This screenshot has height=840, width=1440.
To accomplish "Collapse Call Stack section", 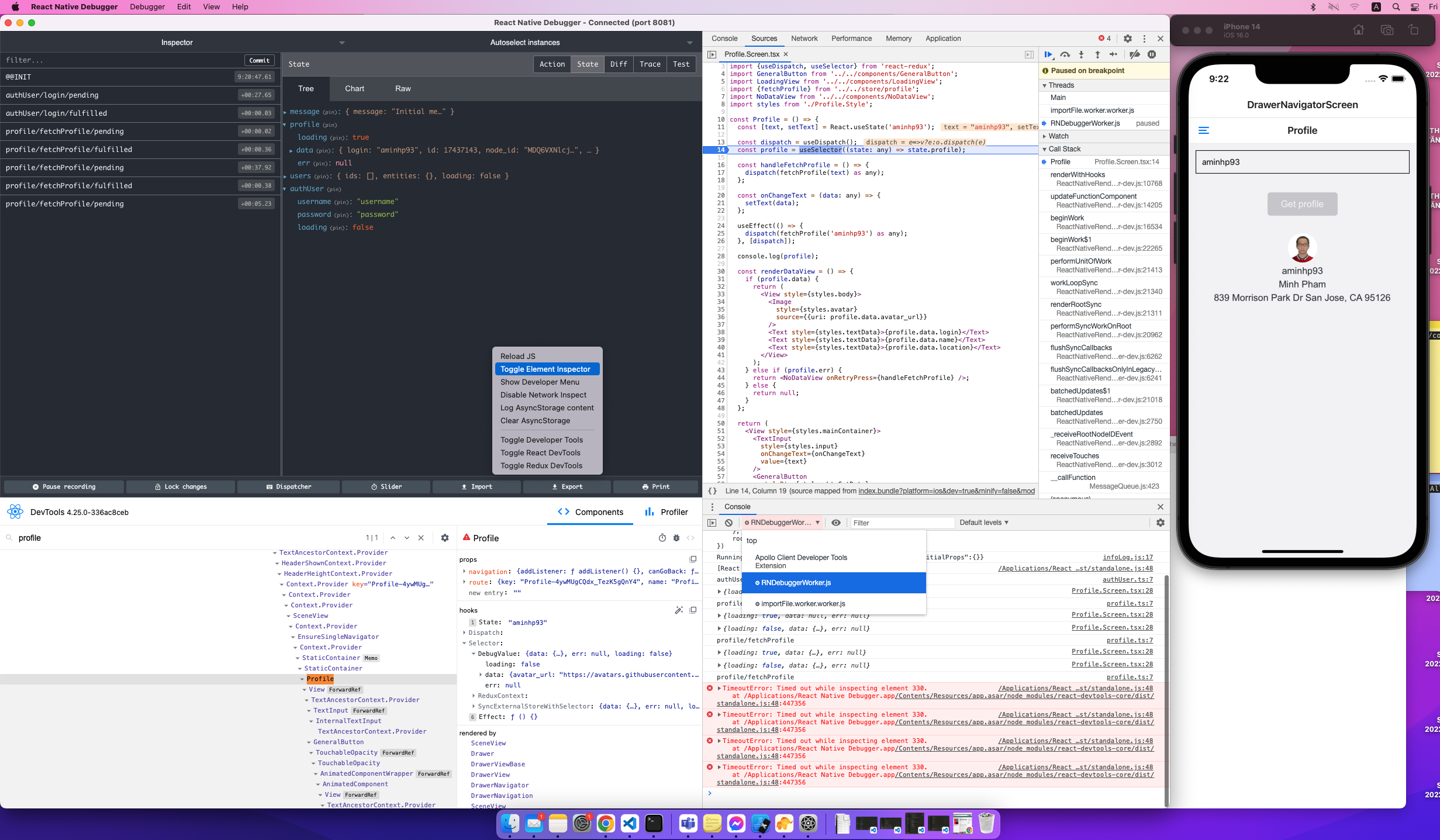I will pos(1063,149).
